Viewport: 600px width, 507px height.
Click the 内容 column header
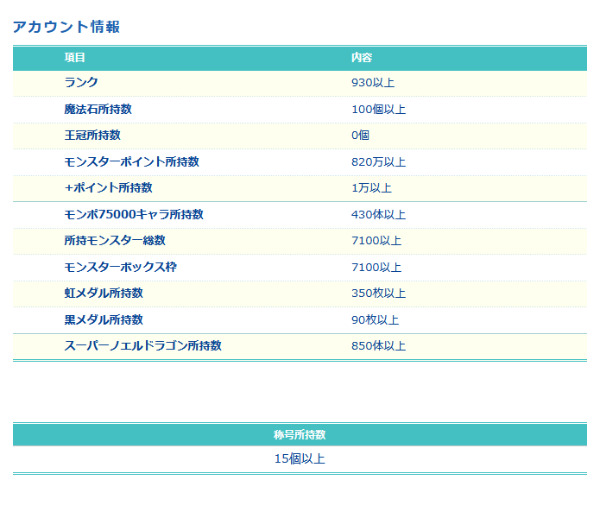pos(361,58)
